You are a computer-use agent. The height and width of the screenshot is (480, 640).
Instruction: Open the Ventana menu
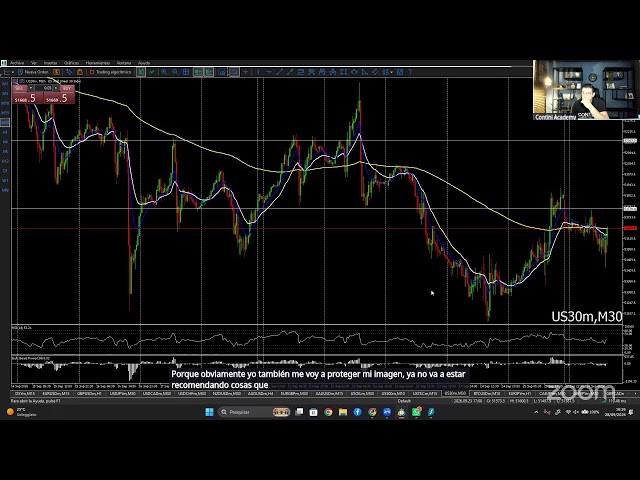[124, 63]
